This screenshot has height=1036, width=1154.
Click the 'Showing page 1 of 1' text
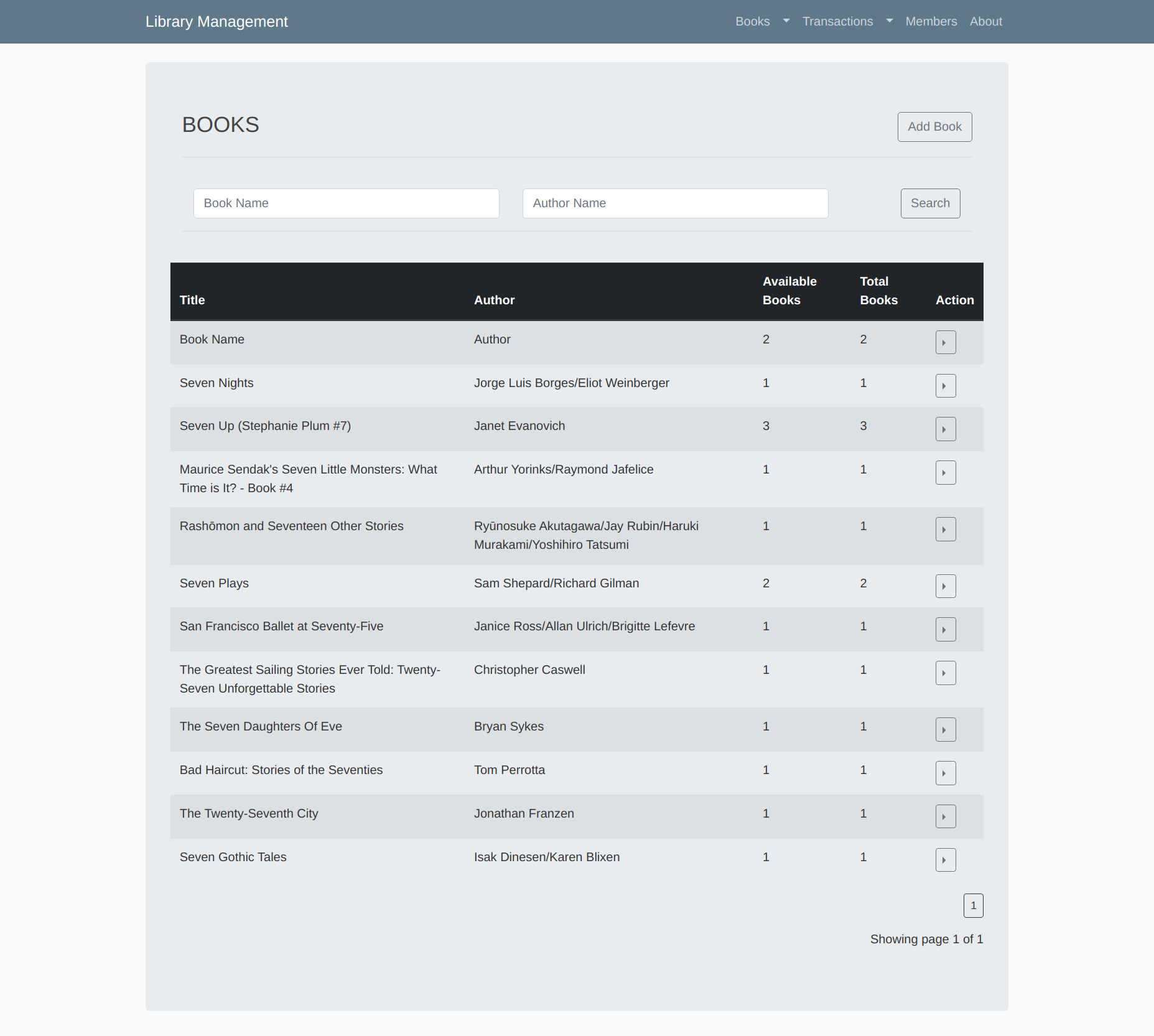[x=926, y=939]
